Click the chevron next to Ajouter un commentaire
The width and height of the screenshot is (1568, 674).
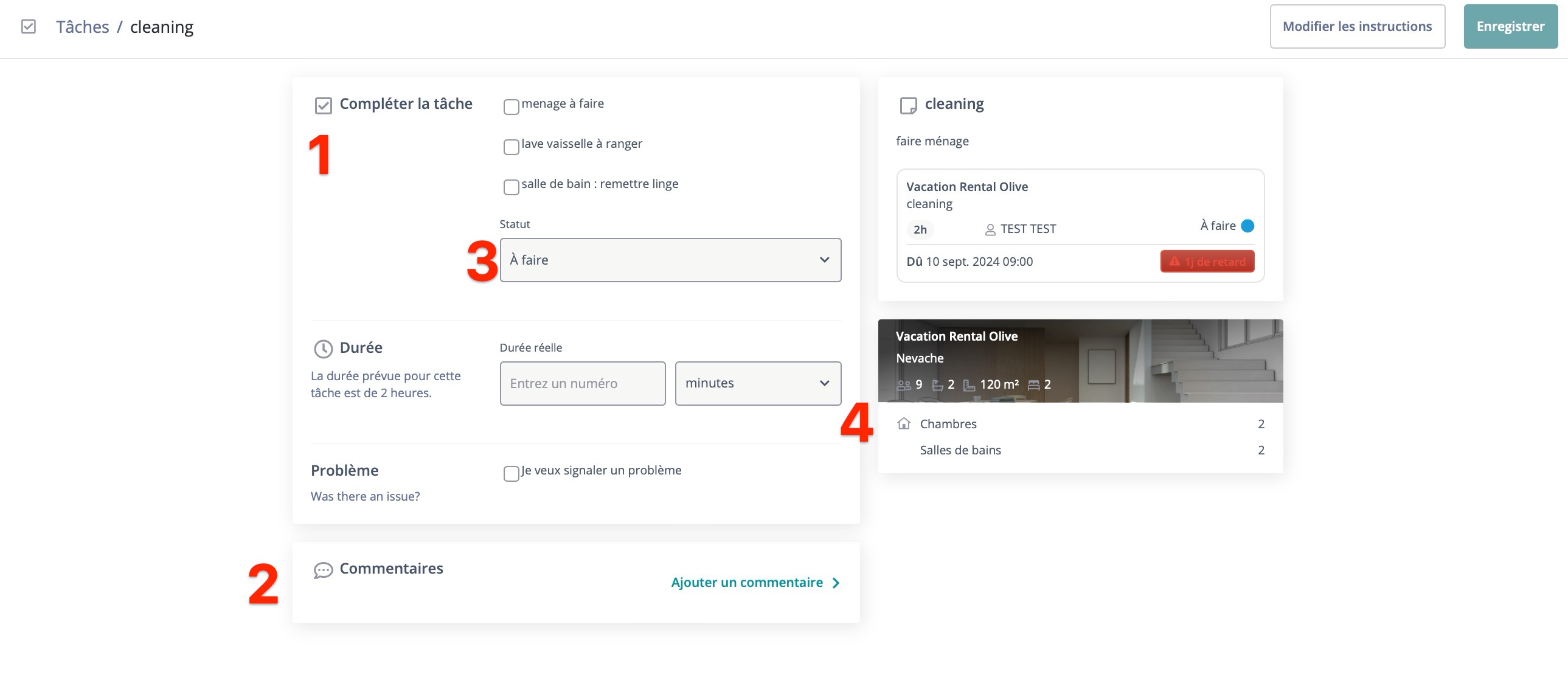836,583
